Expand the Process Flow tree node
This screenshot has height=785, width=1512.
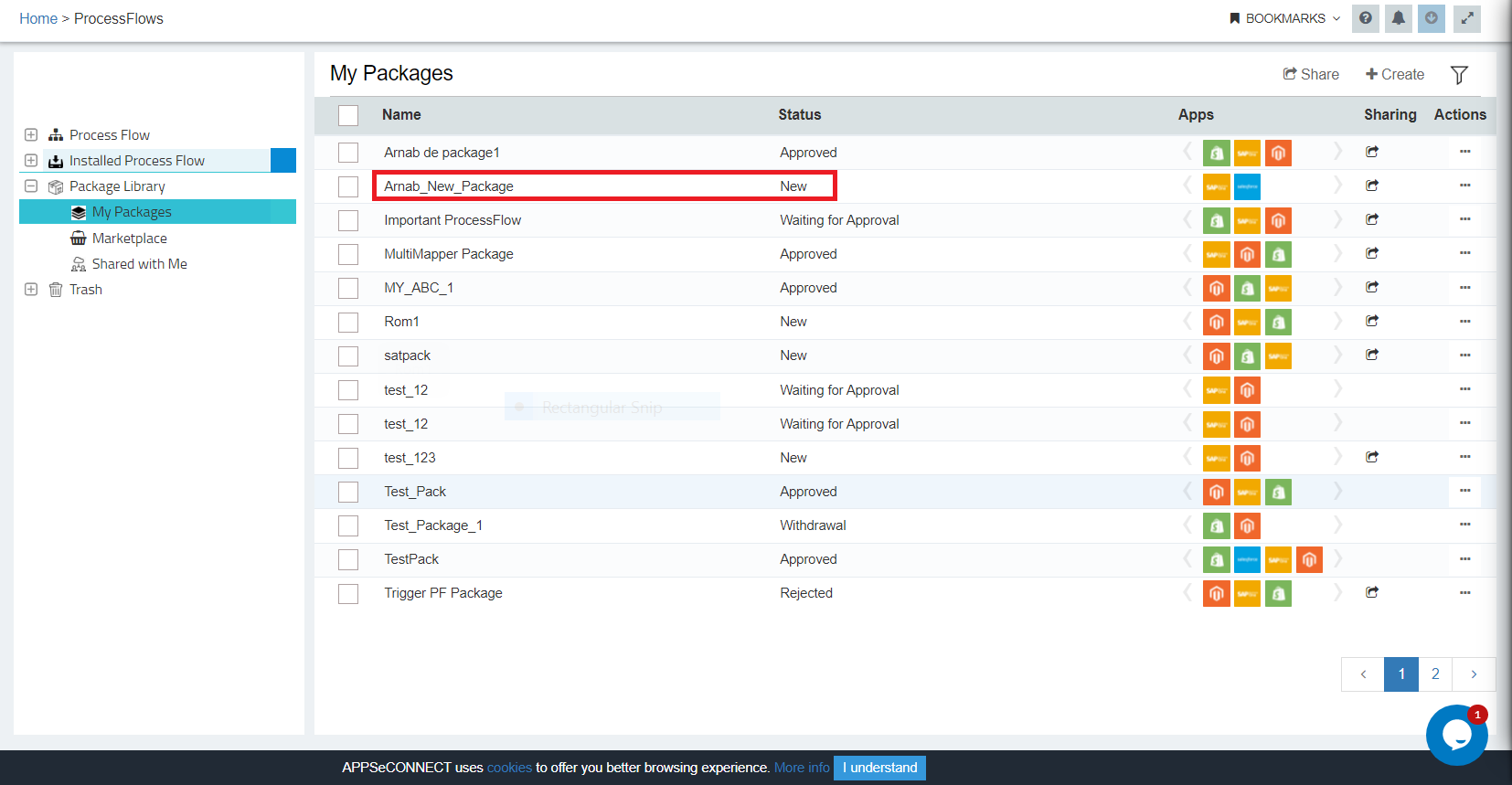click(31, 134)
